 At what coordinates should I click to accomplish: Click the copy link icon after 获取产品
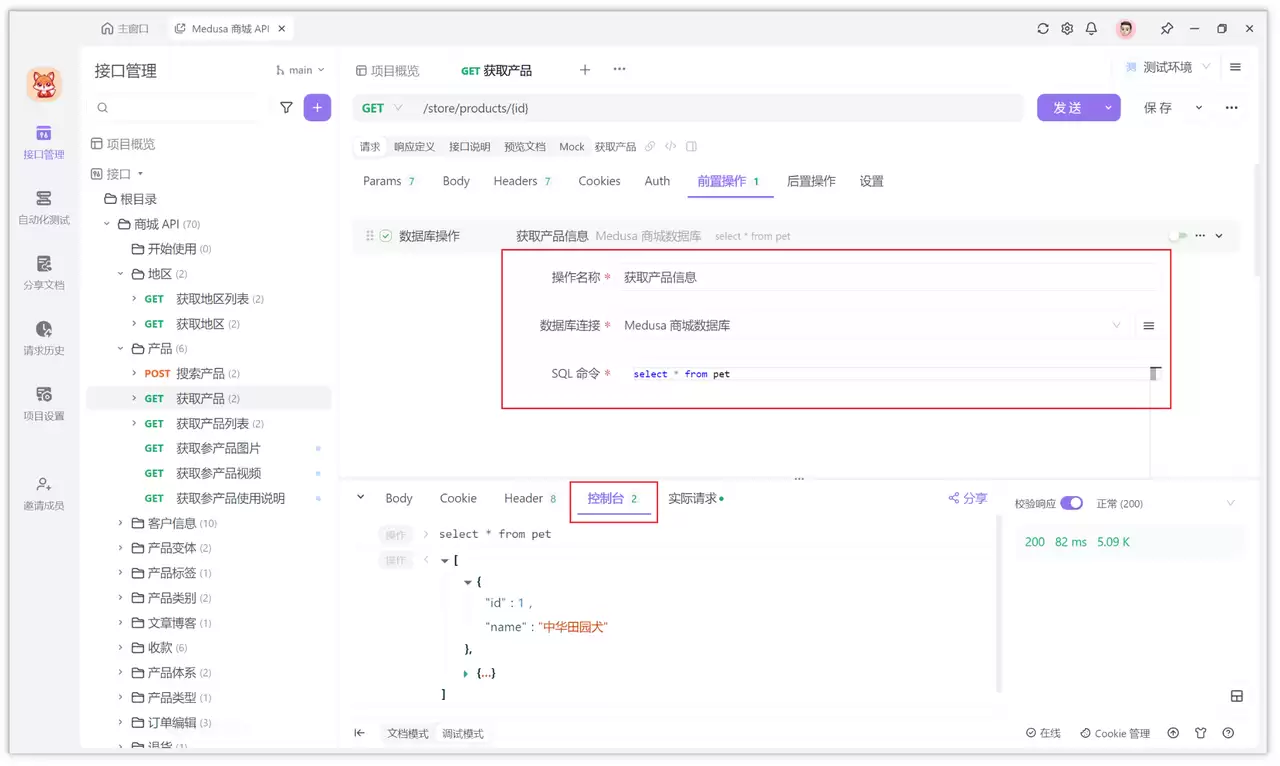tap(650, 146)
